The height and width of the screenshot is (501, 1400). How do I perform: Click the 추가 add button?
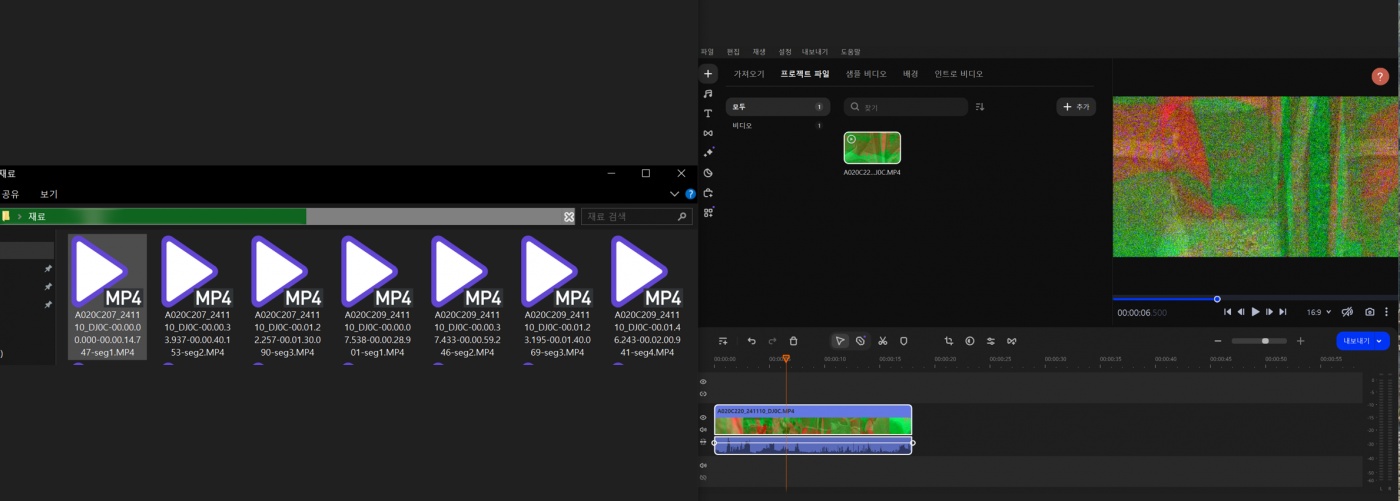click(x=1076, y=107)
